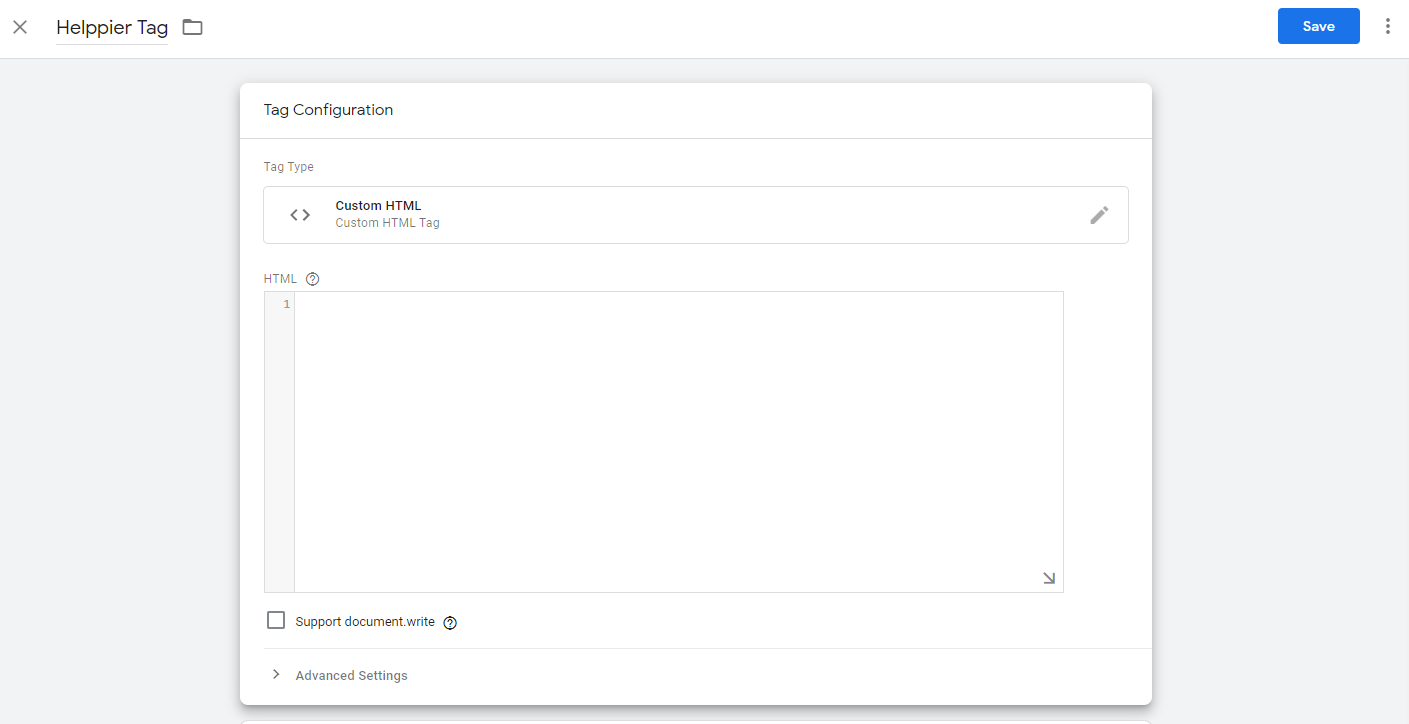Click the Tag Configuration section header

[328, 110]
